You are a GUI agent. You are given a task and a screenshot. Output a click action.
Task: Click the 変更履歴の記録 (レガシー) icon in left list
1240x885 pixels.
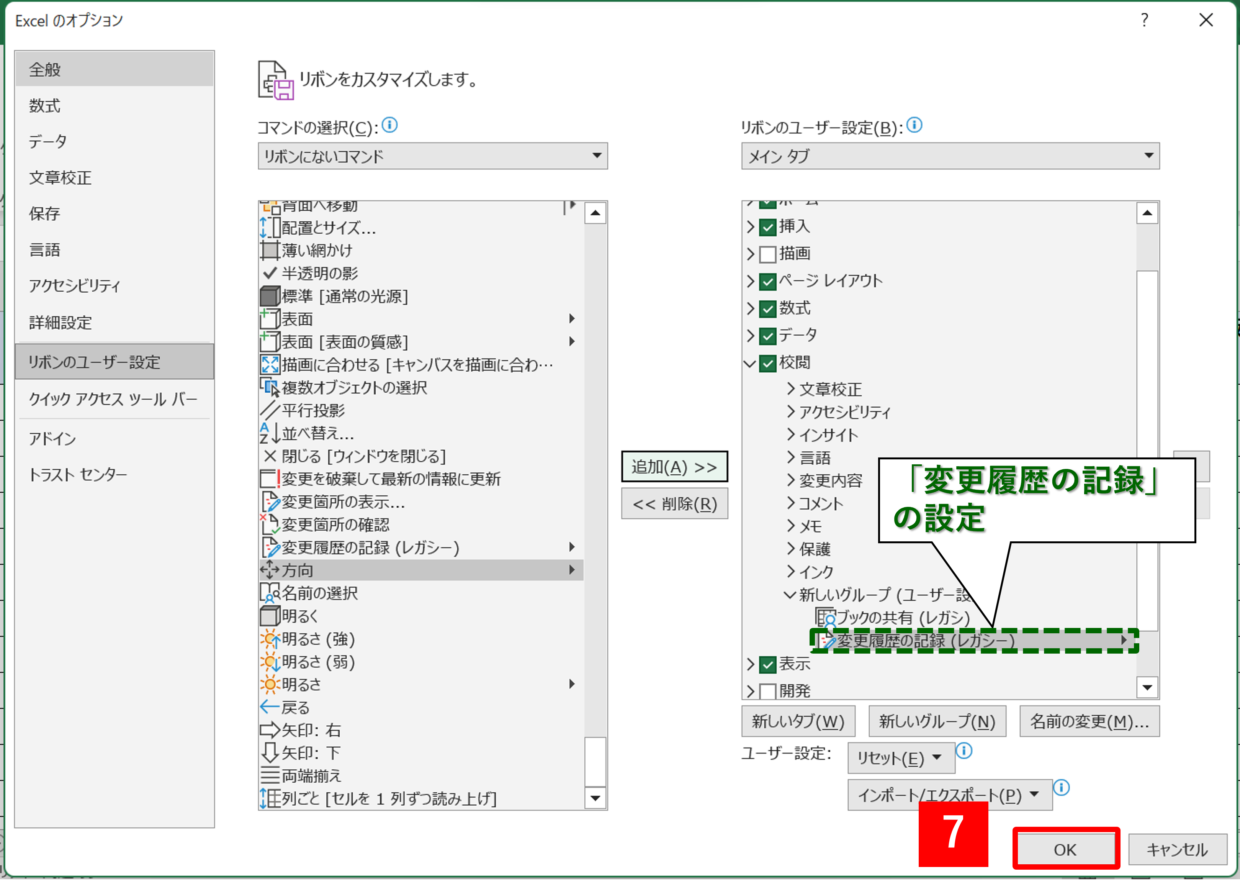pyautogui.click(x=270, y=547)
